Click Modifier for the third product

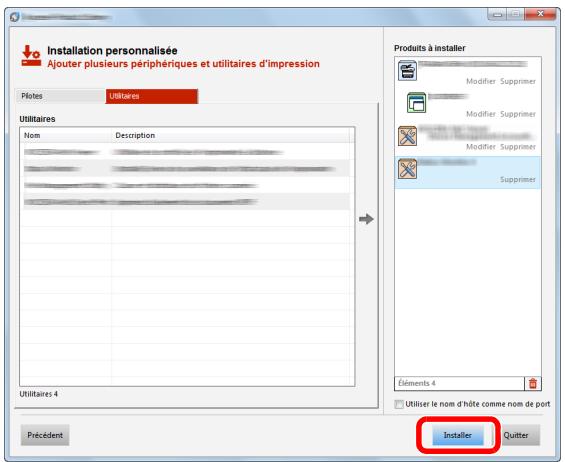point(481,147)
